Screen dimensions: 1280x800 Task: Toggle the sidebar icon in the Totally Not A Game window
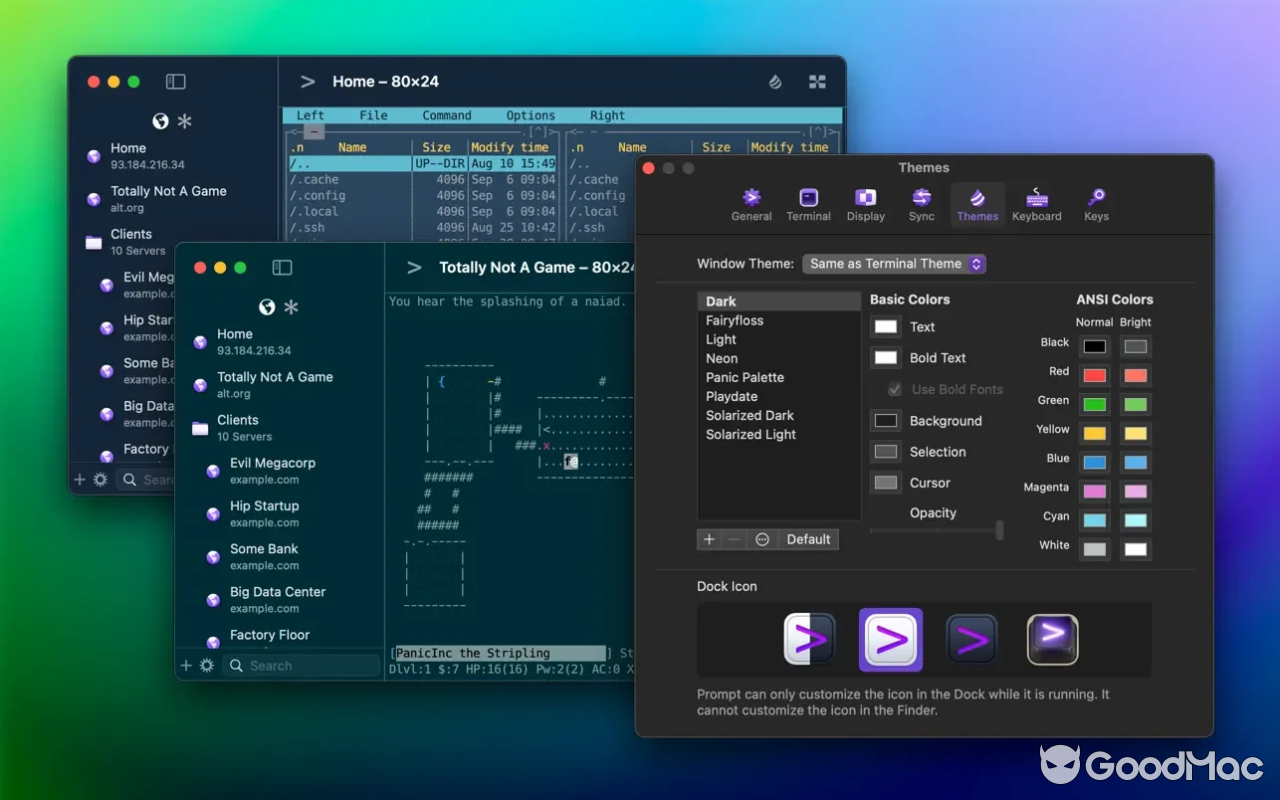(x=281, y=267)
